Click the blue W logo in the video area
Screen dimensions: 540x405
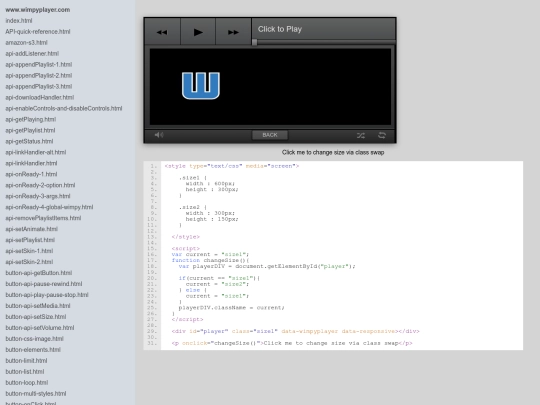[201, 86]
